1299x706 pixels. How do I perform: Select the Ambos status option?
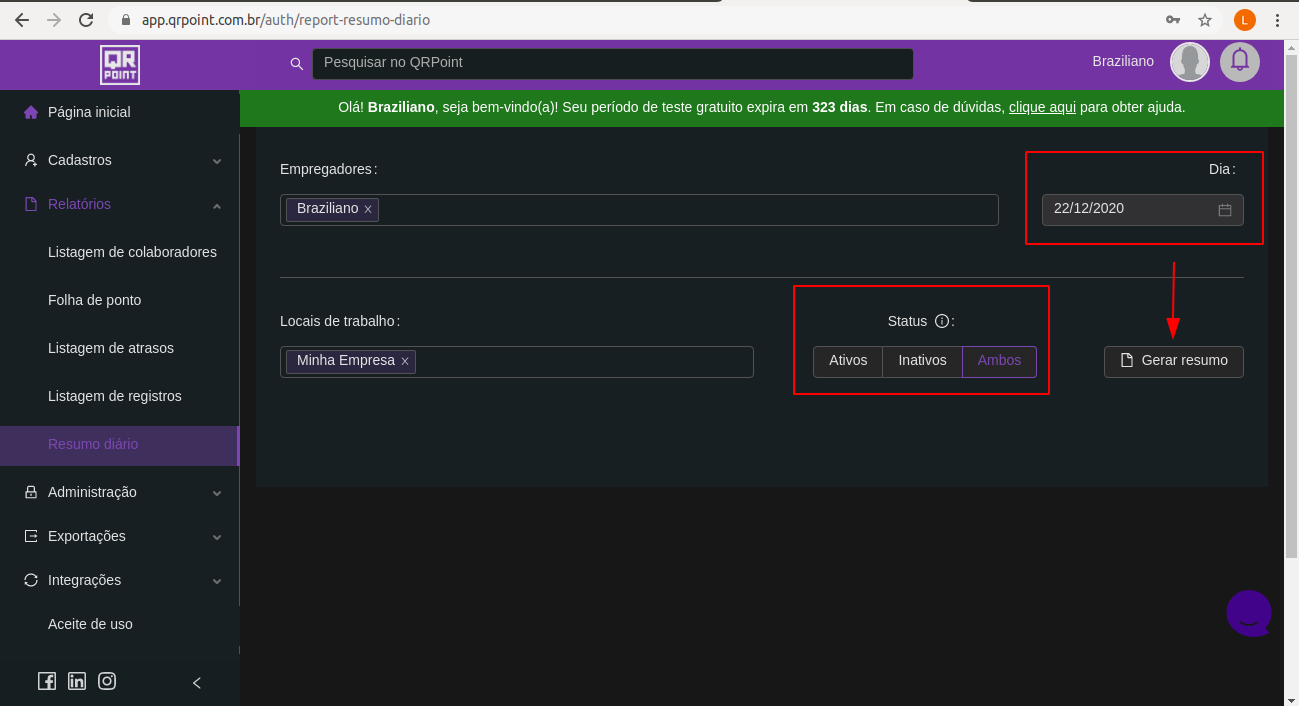pyautogui.click(x=999, y=361)
